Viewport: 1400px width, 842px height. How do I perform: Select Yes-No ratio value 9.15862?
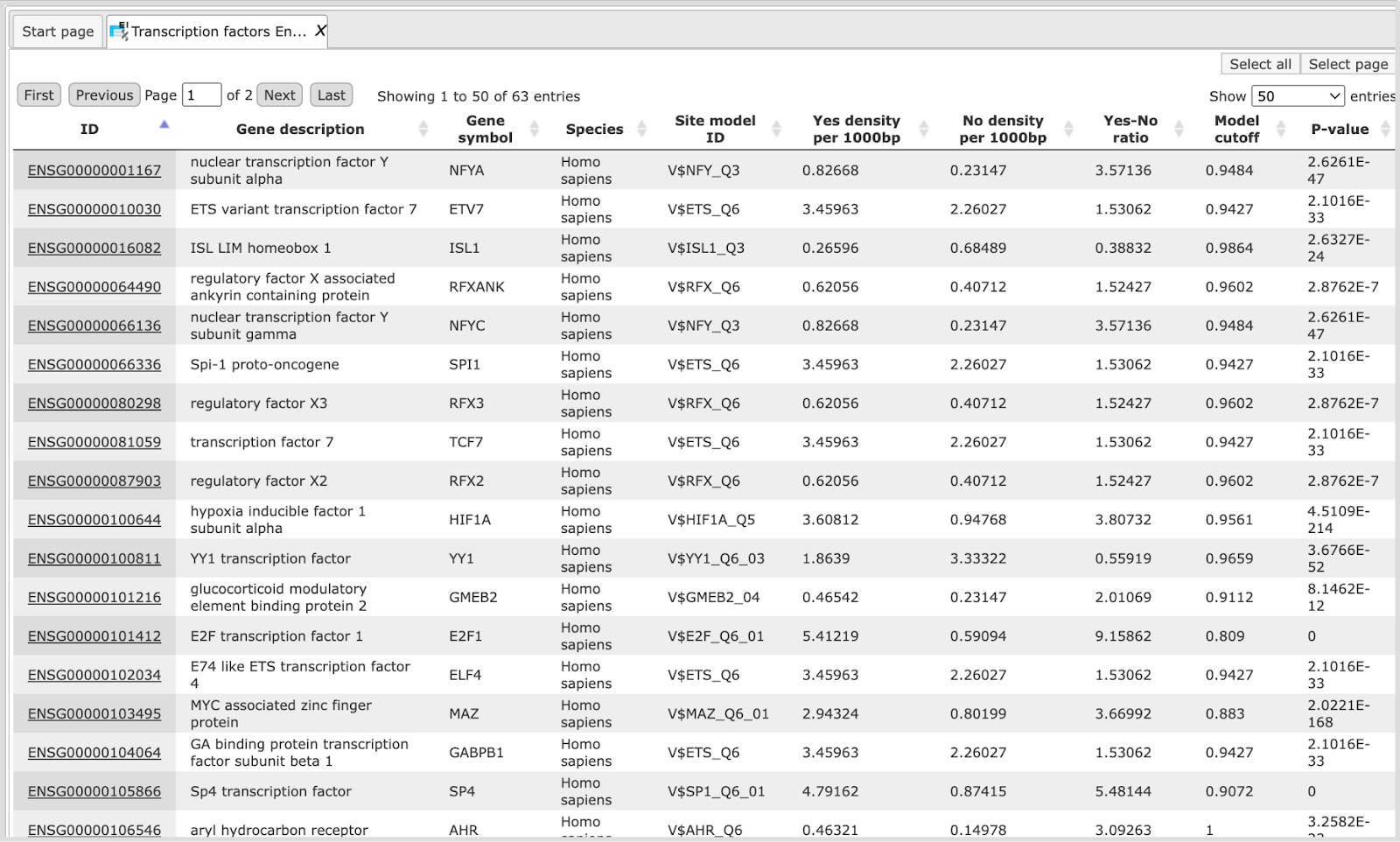[1123, 636]
